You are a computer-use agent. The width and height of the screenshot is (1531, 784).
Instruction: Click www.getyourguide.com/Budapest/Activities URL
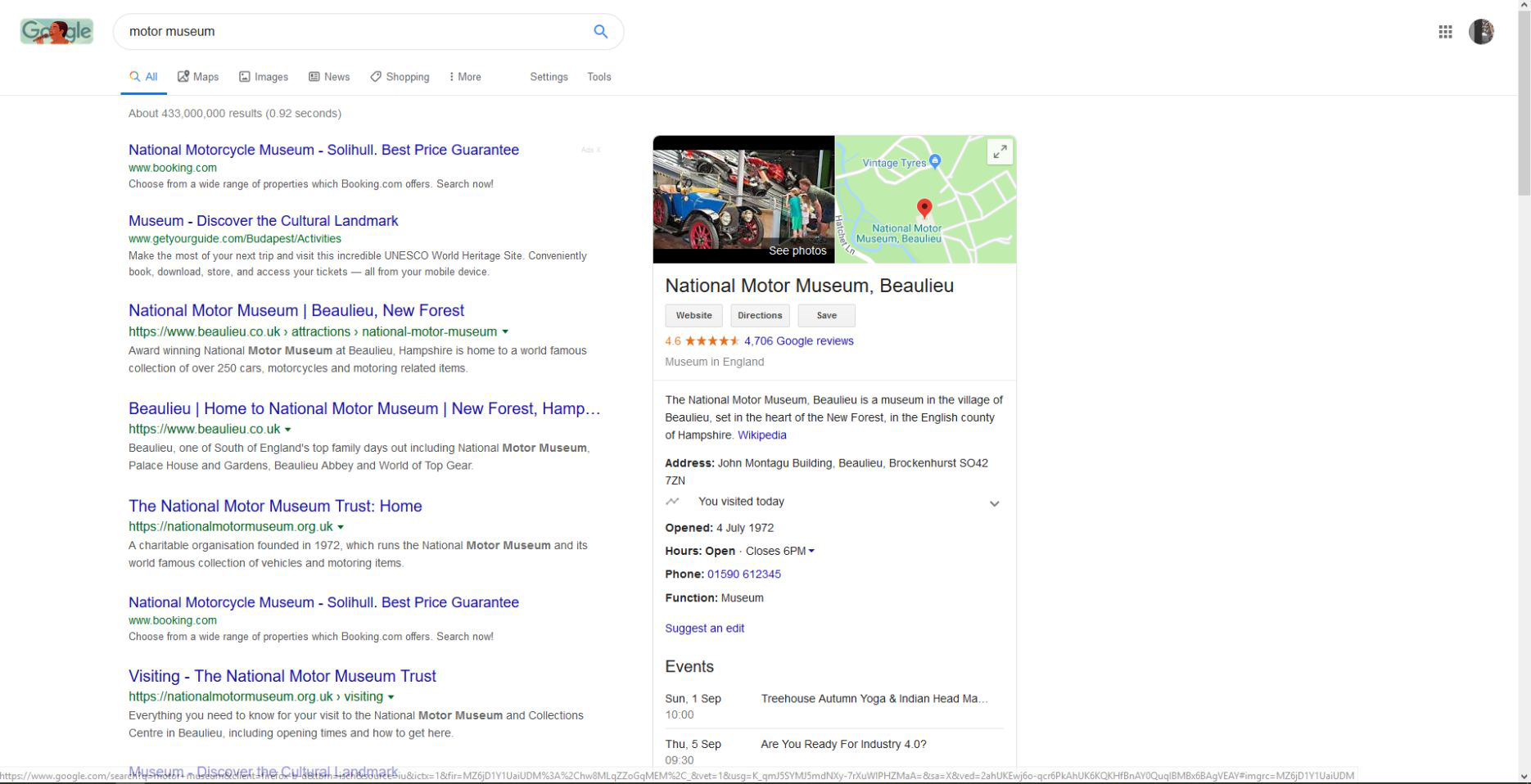[235, 239]
